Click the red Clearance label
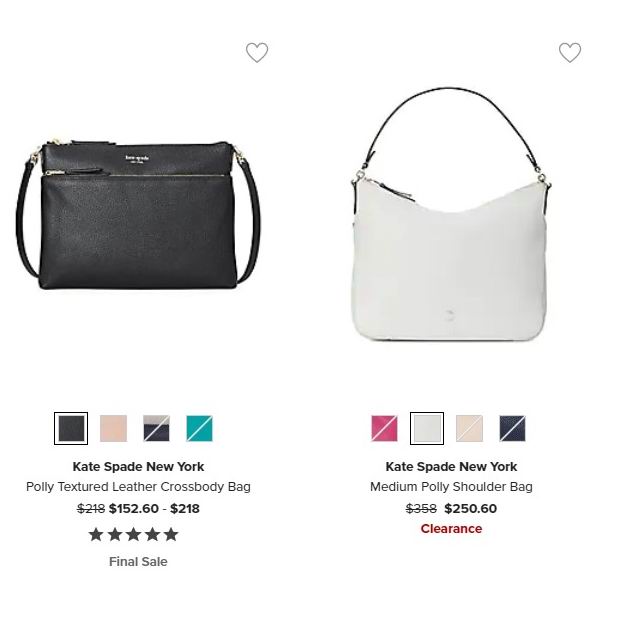The width and height of the screenshot is (631, 636). coord(451,529)
